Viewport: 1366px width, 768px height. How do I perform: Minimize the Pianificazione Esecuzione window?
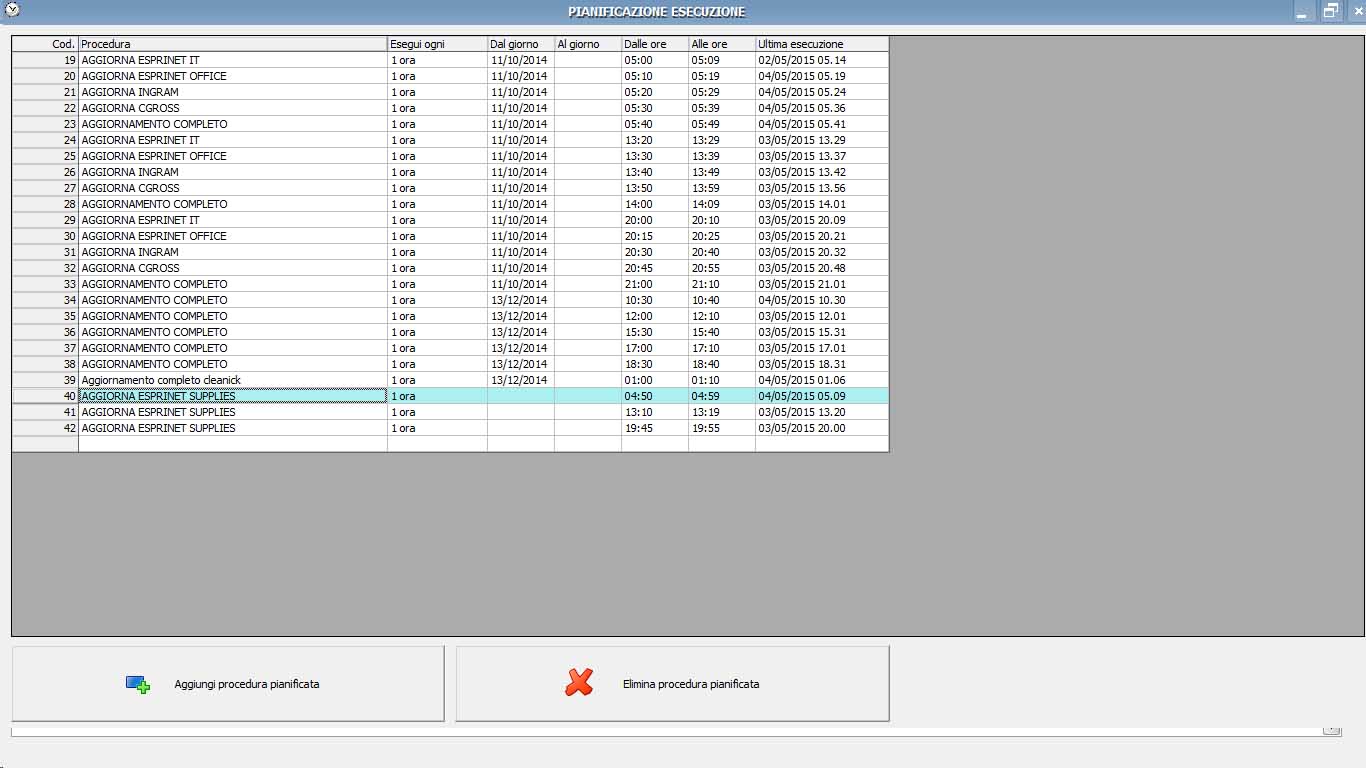[x=1303, y=11]
